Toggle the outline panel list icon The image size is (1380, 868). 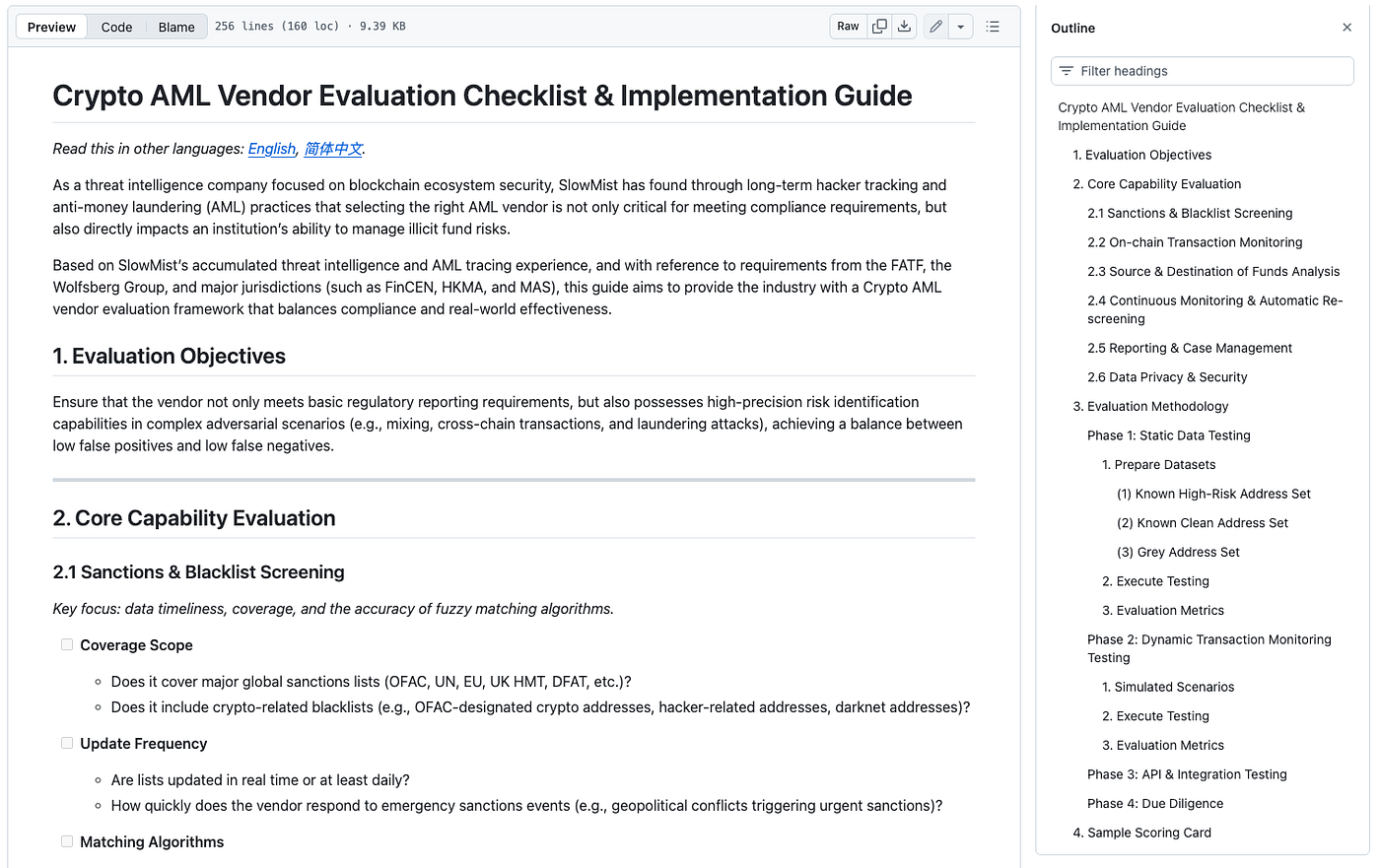pos(993,27)
